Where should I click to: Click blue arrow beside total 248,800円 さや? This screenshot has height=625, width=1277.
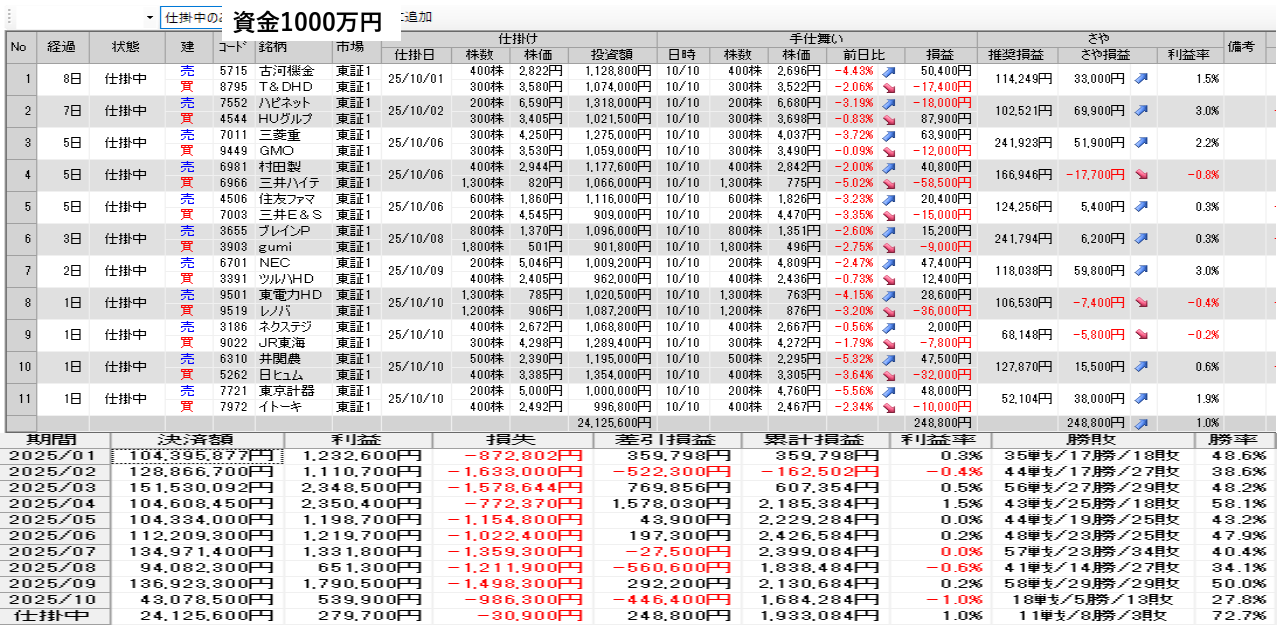tap(1141, 424)
